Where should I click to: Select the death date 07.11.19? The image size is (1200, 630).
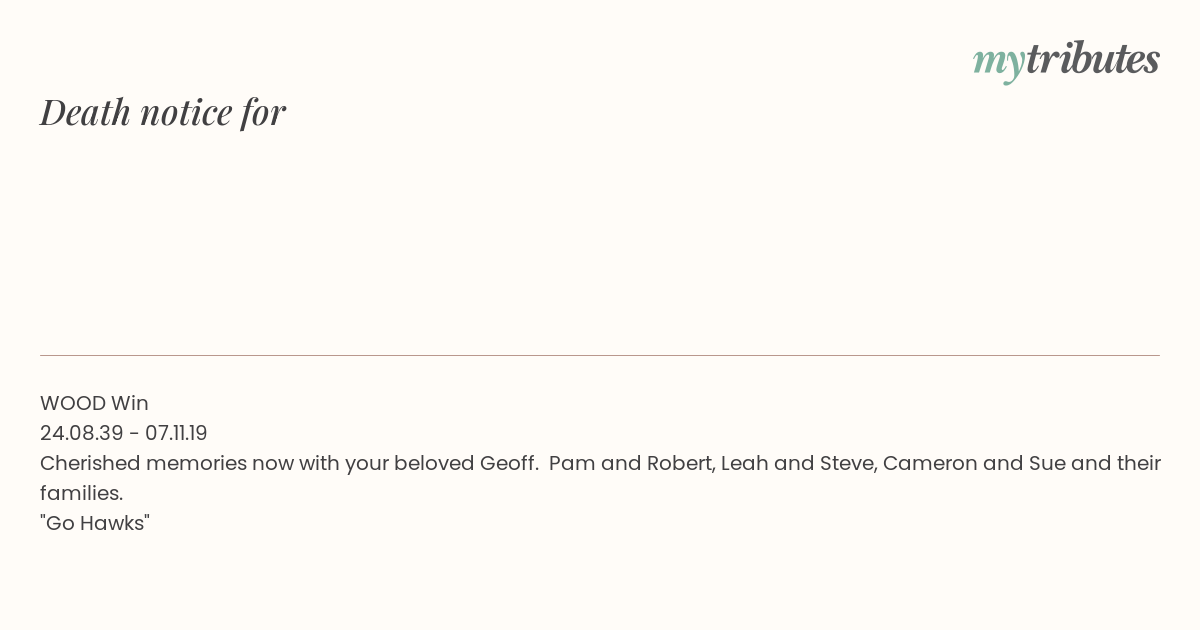coord(176,433)
